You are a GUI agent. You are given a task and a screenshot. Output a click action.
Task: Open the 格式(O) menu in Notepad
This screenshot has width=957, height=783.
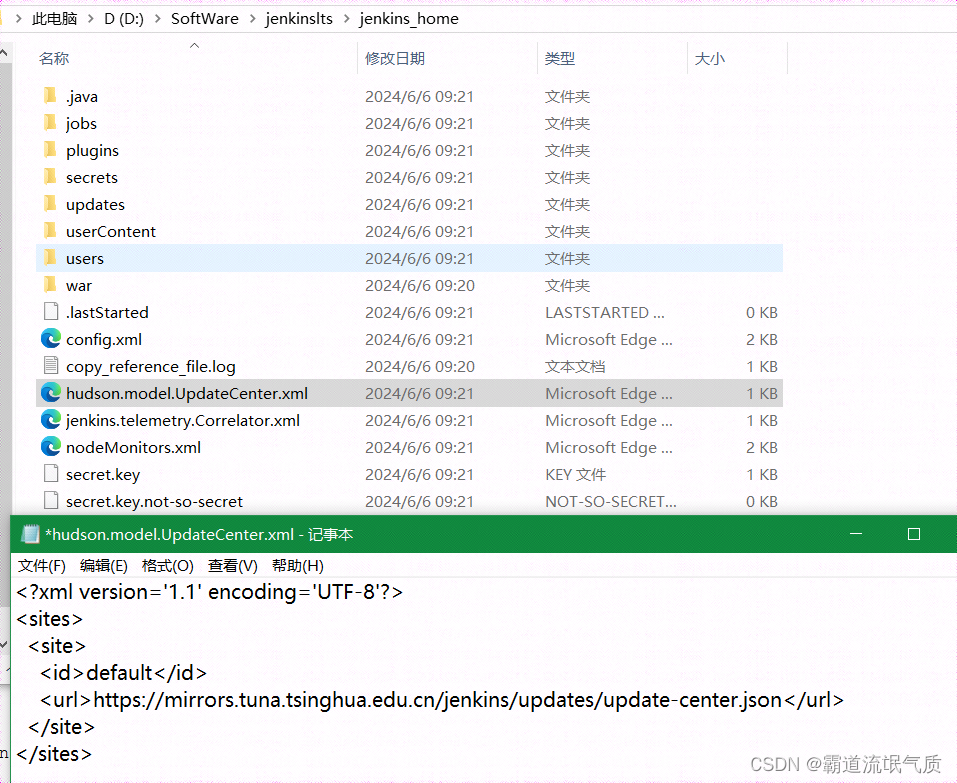click(167, 565)
